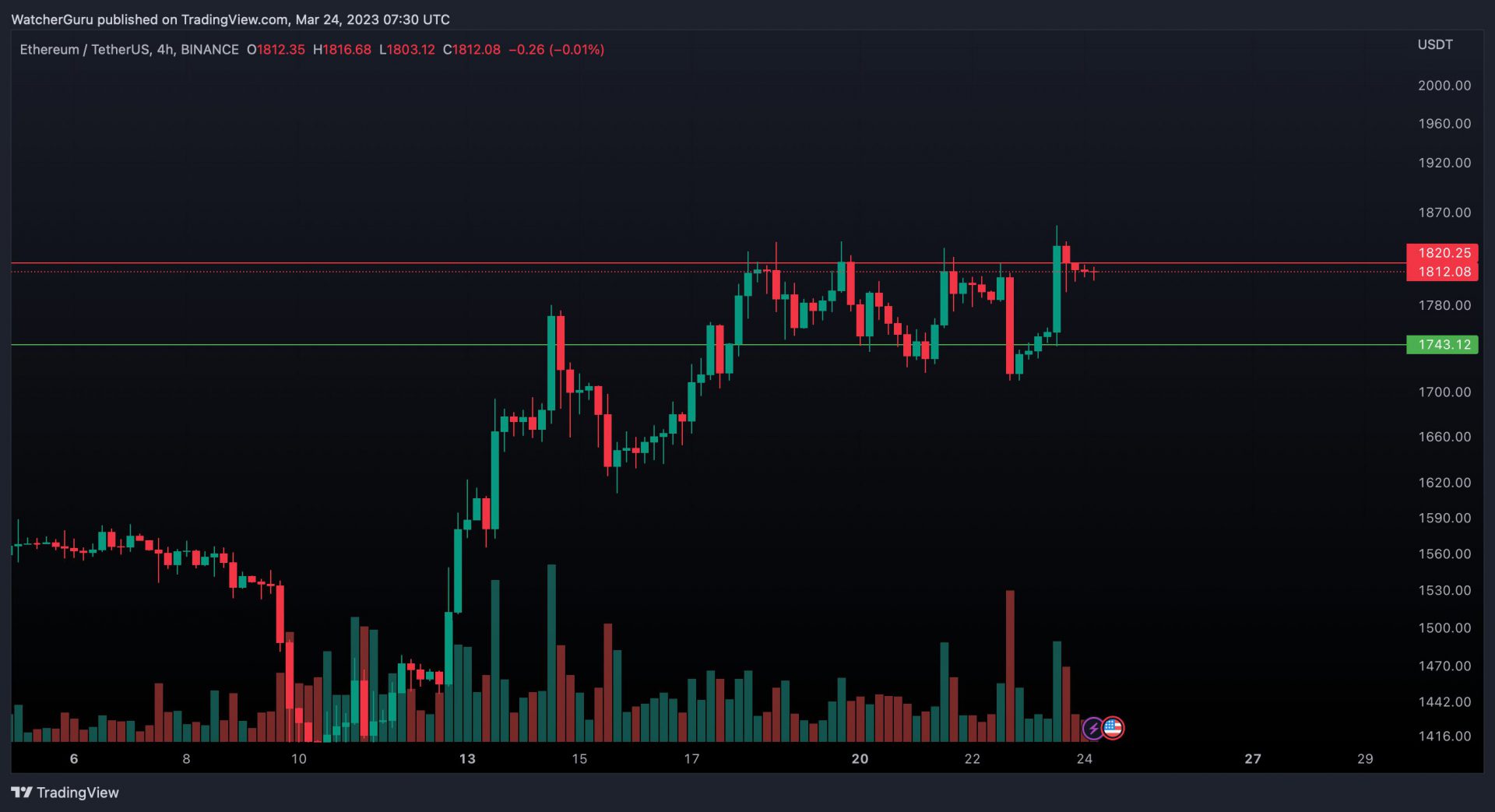1495x812 pixels.
Task: Click date label 13 on time axis
Action: 467,759
